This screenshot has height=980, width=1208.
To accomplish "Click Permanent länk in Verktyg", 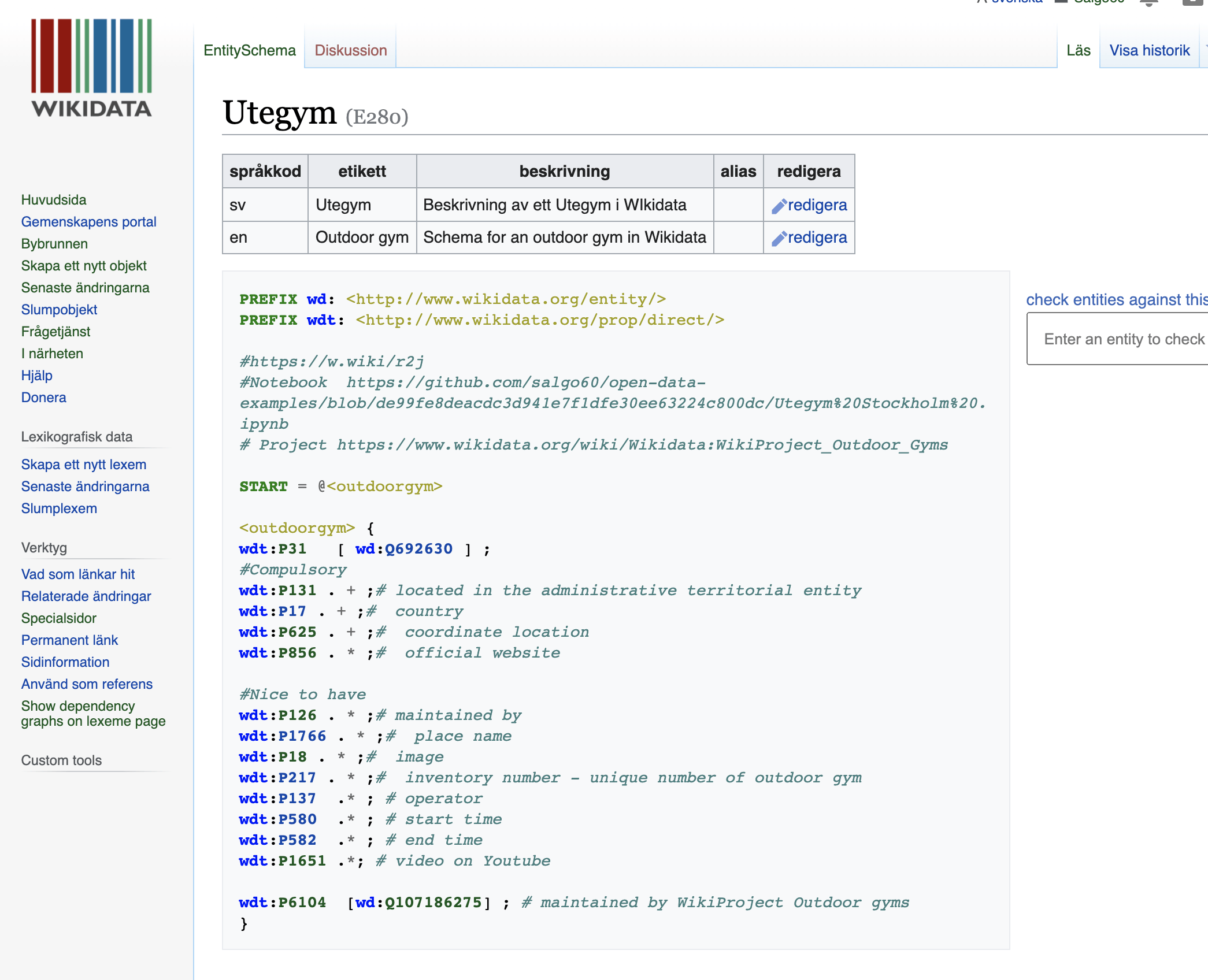I will (69, 640).
